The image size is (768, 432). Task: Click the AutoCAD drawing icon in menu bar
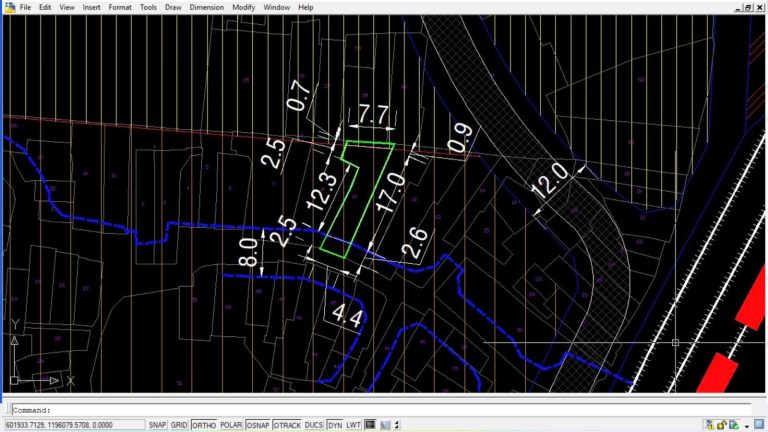9,7
